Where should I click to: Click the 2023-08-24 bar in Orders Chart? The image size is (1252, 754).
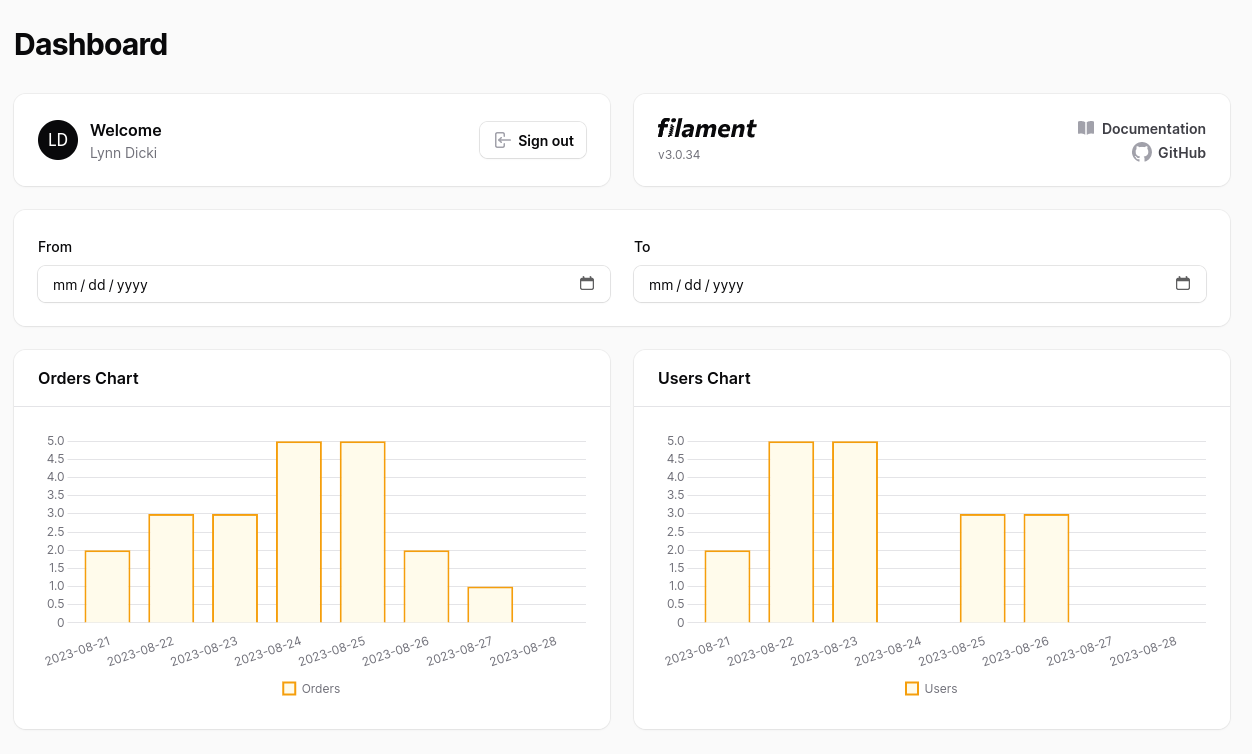(299, 532)
